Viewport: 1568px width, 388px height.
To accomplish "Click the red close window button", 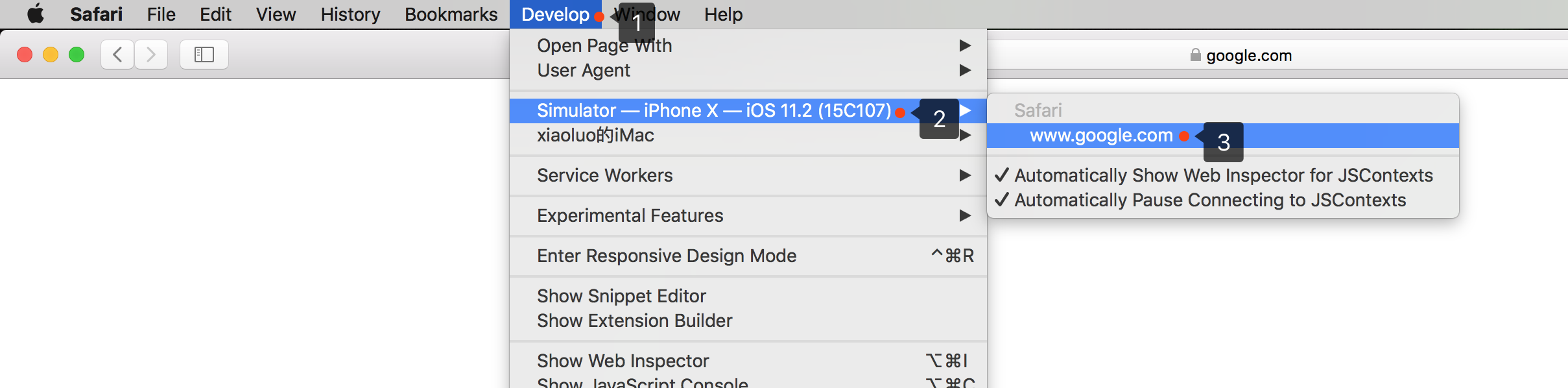I will [x=25, y=55].
